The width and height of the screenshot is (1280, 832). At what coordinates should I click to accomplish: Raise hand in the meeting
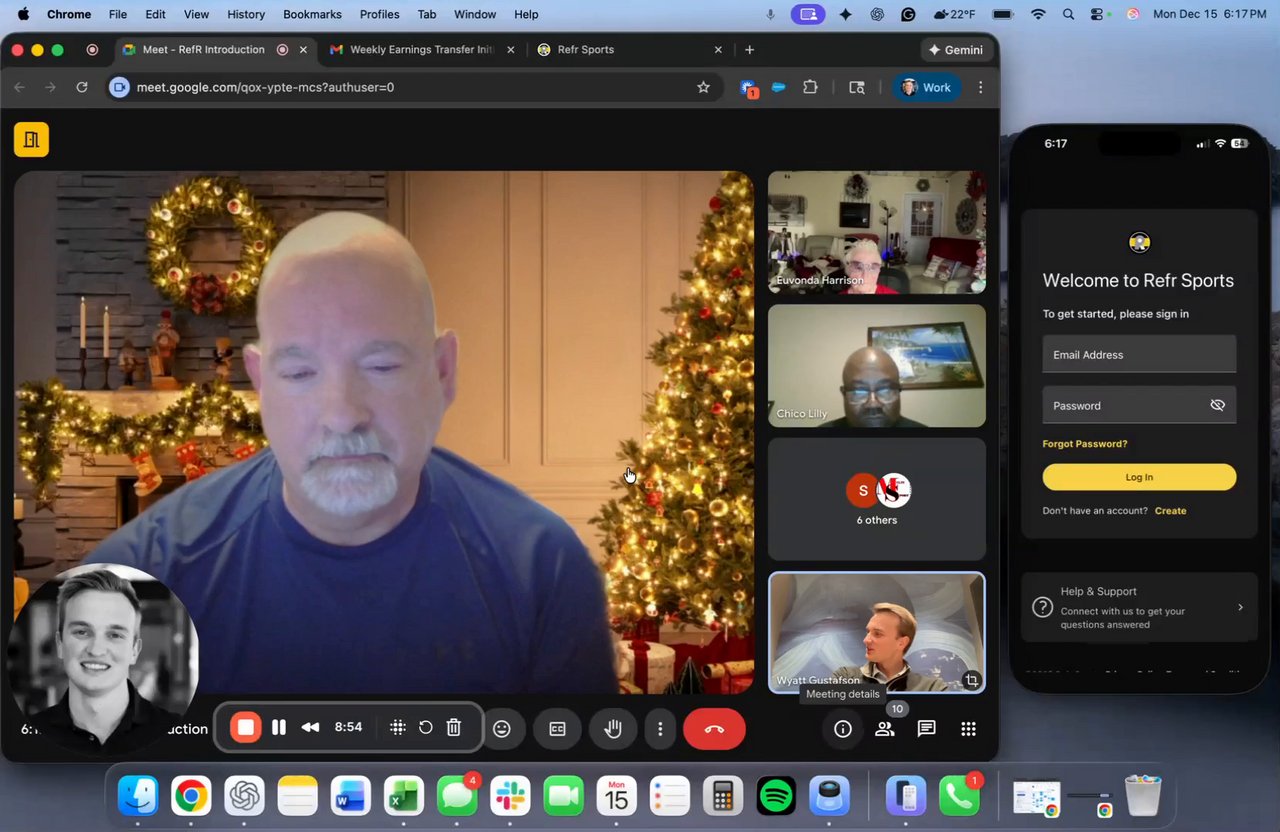613,729
